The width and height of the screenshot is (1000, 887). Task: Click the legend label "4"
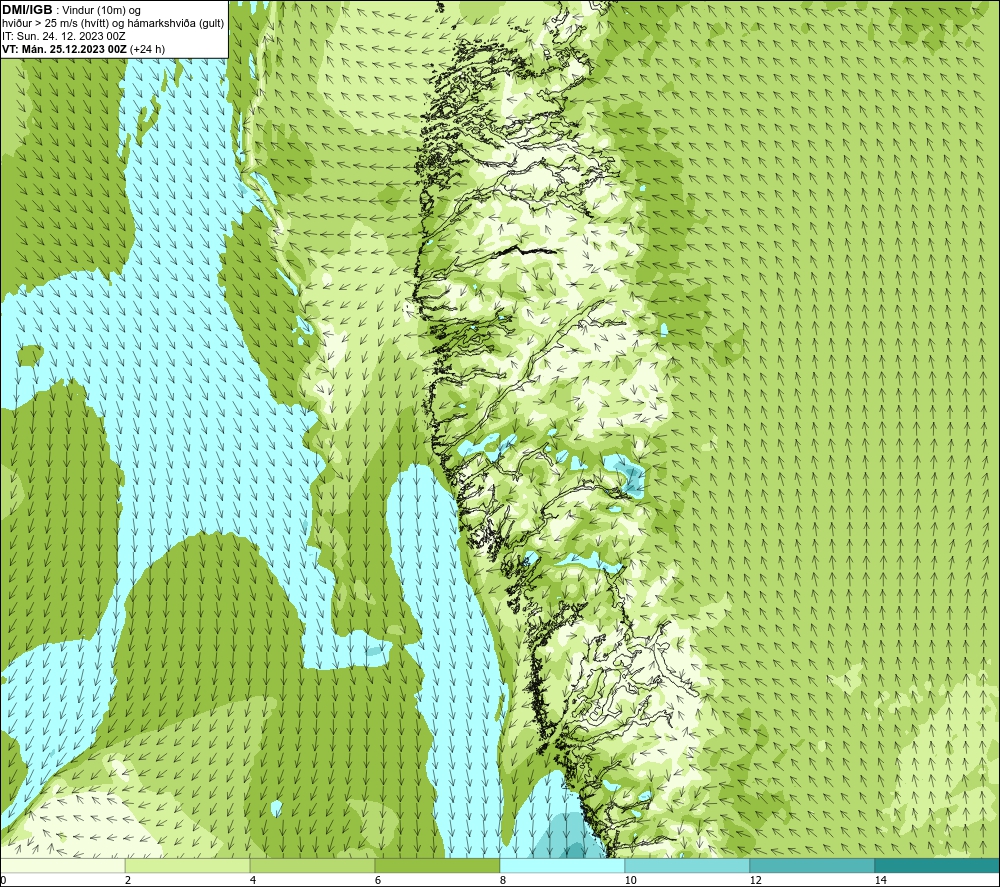pyautogui.click(x=253, y=881)
